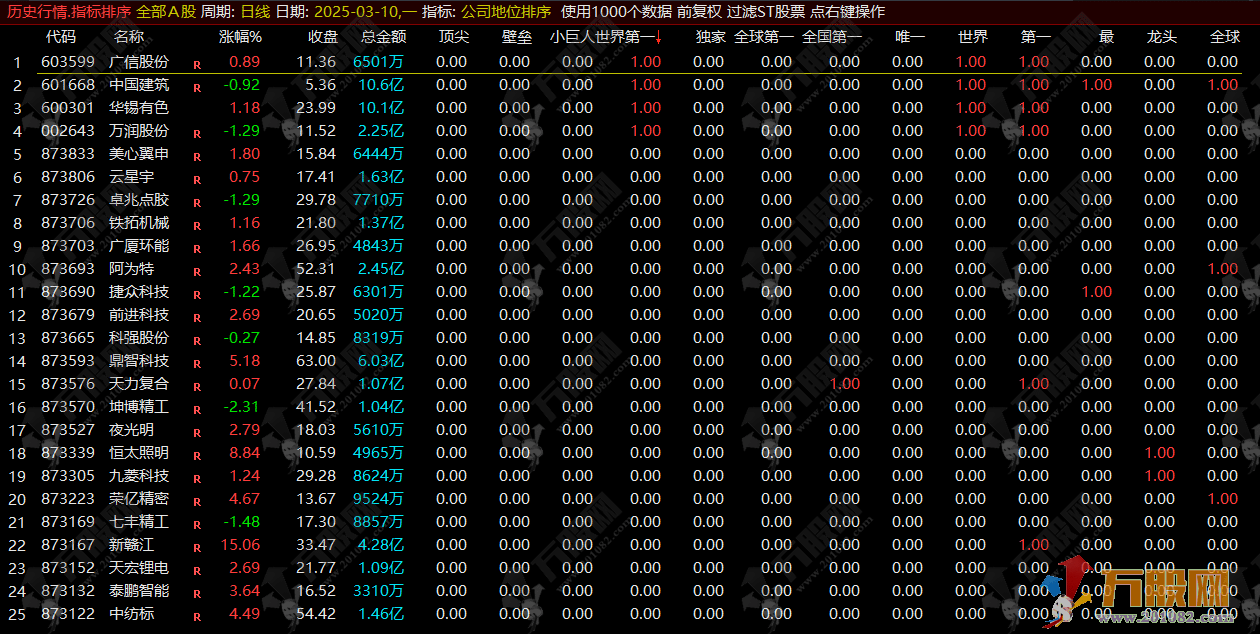Click the R marker beside 铁拓机械

coord(196,225)
